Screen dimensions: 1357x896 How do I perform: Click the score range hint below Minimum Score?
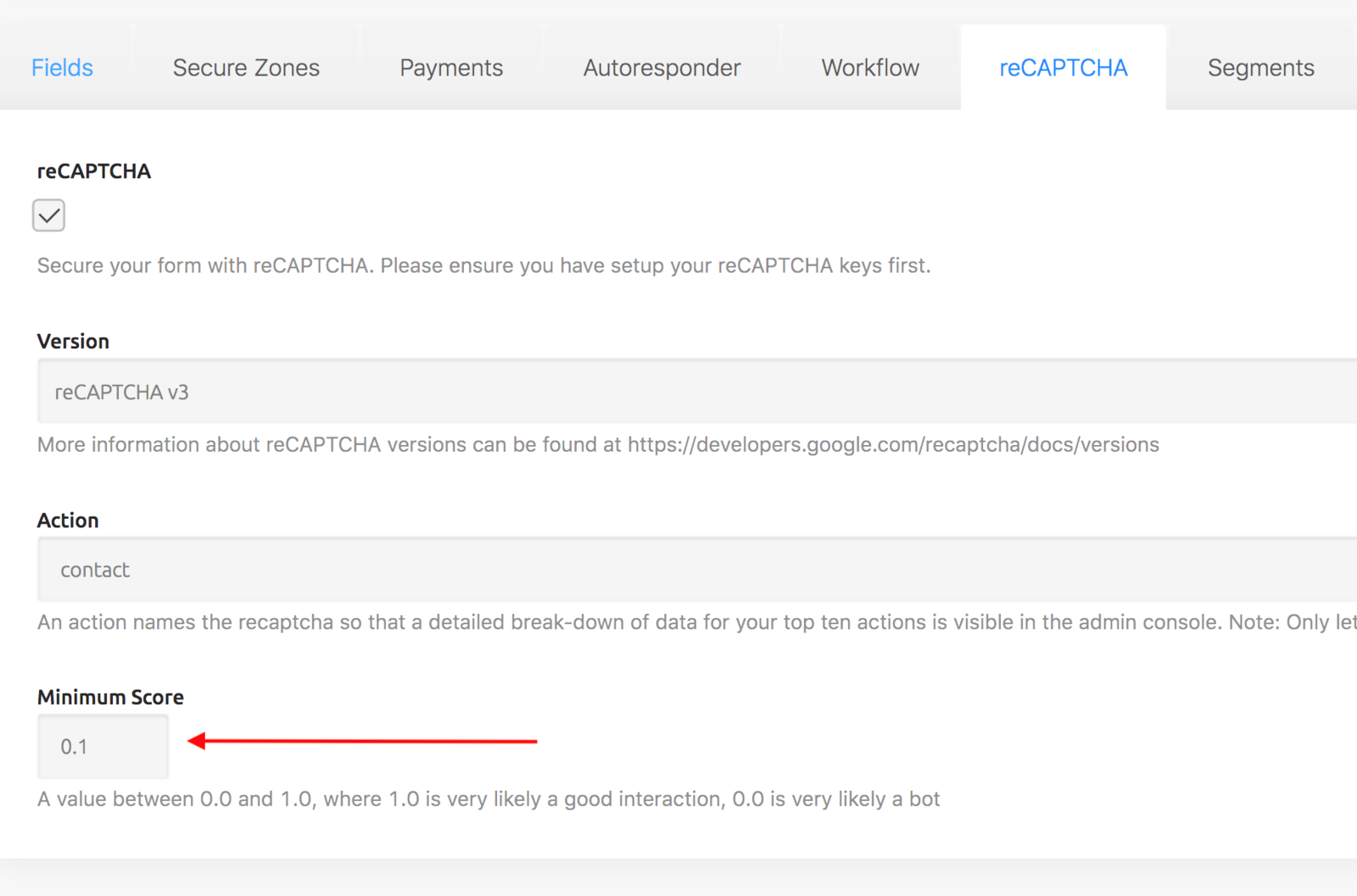click(489, 799)
